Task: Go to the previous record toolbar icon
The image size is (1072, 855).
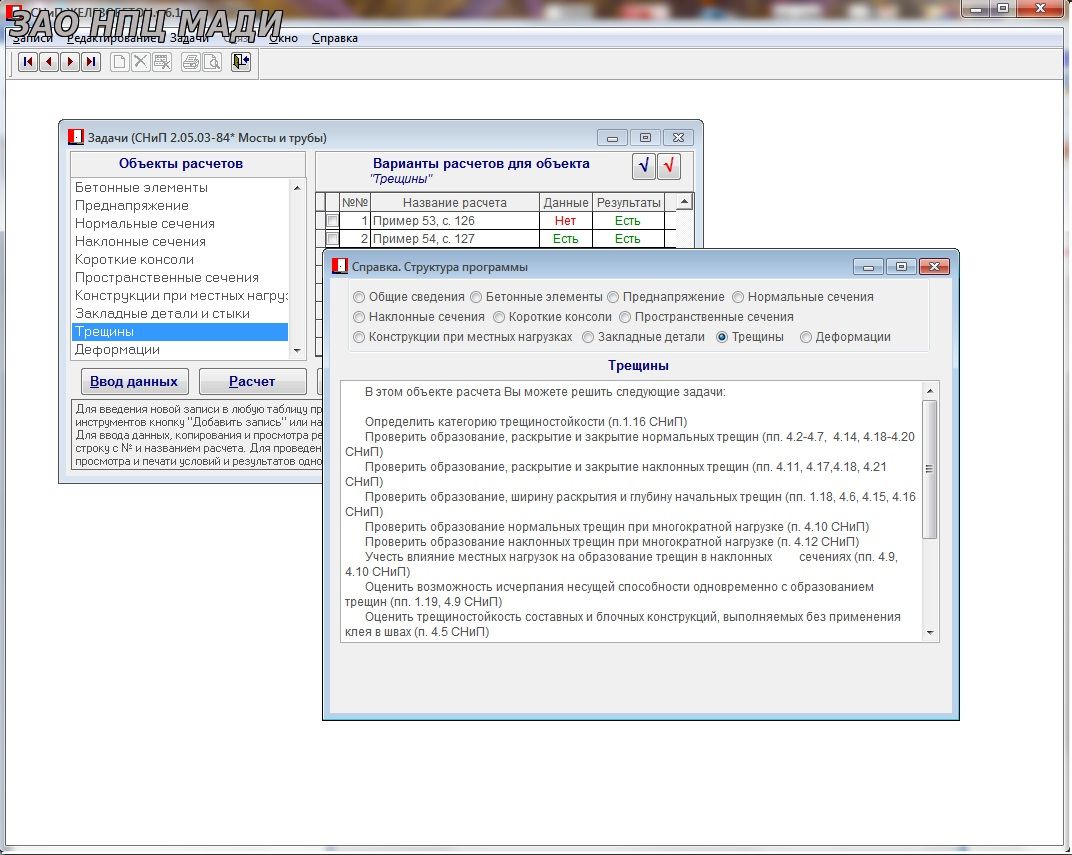Action: point(49,62)
